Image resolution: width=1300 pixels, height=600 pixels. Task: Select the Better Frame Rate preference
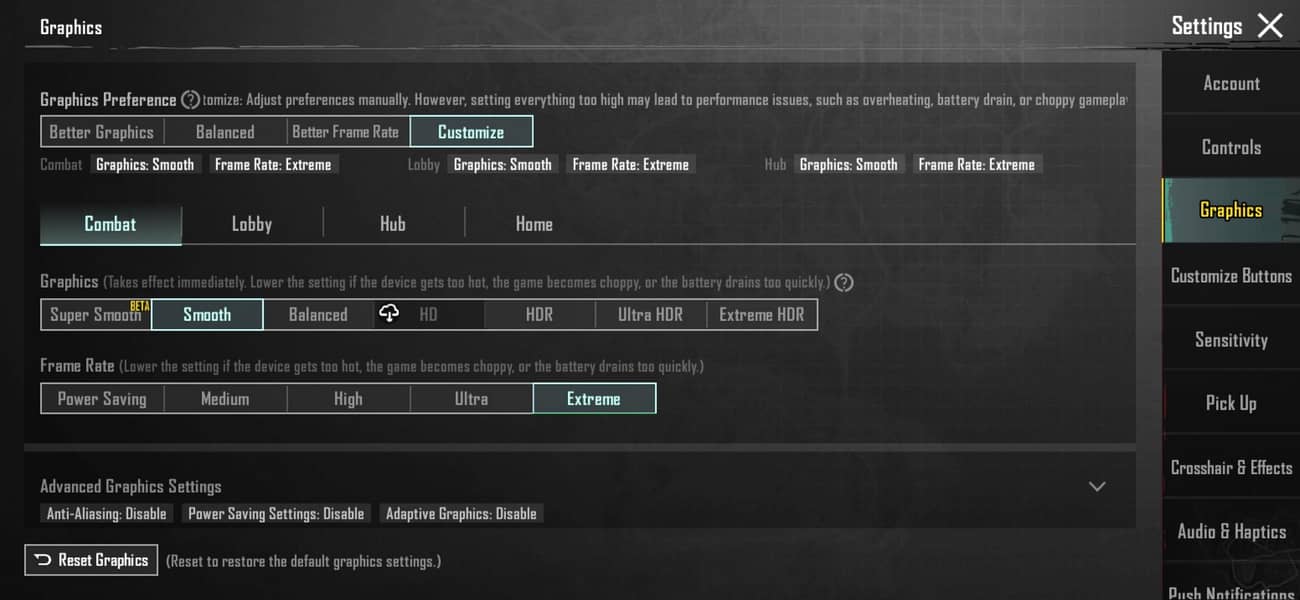coord(345,132)
